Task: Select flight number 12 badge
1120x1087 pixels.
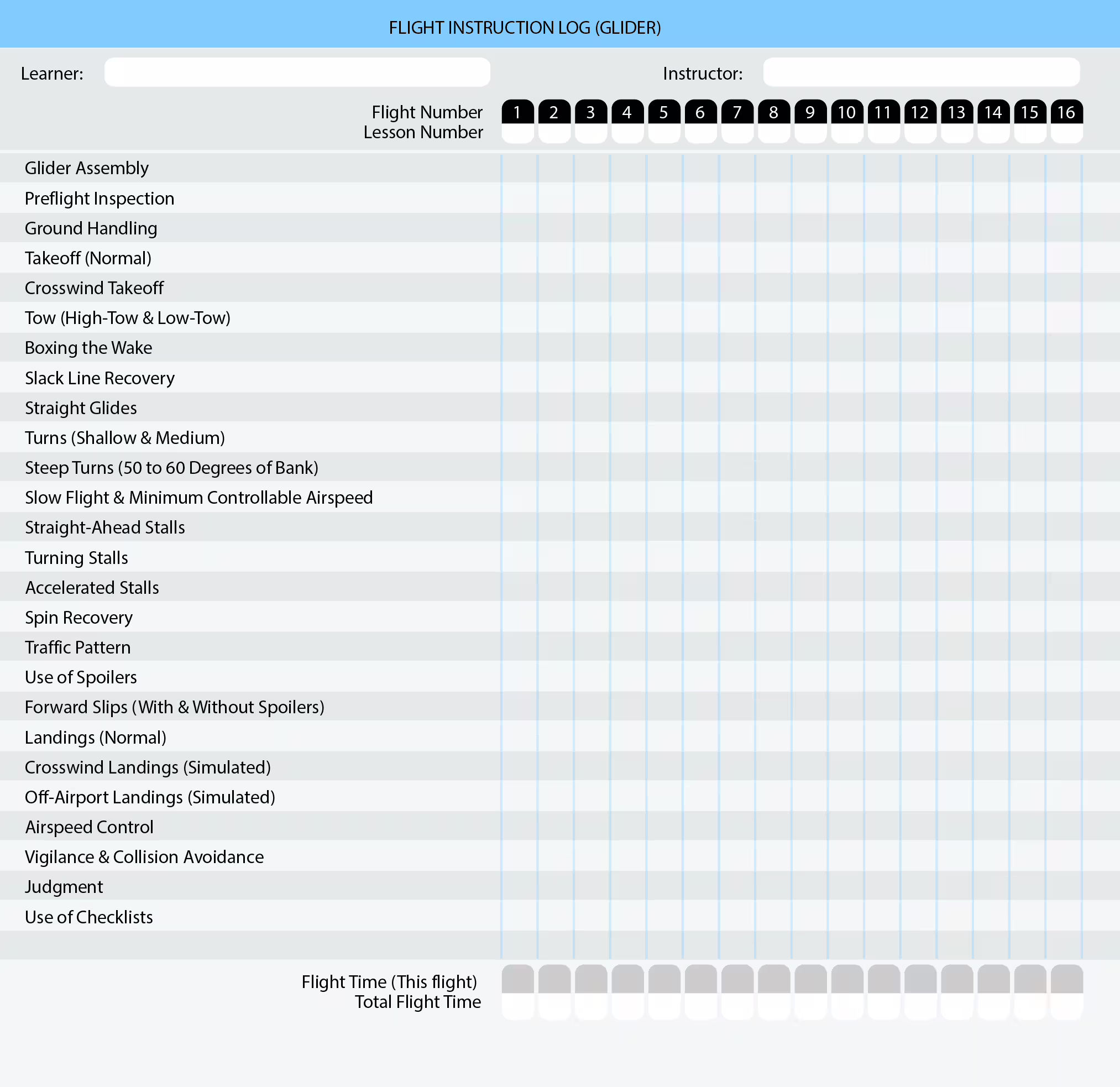Action: pyautogui.click(x=920, y=112)
